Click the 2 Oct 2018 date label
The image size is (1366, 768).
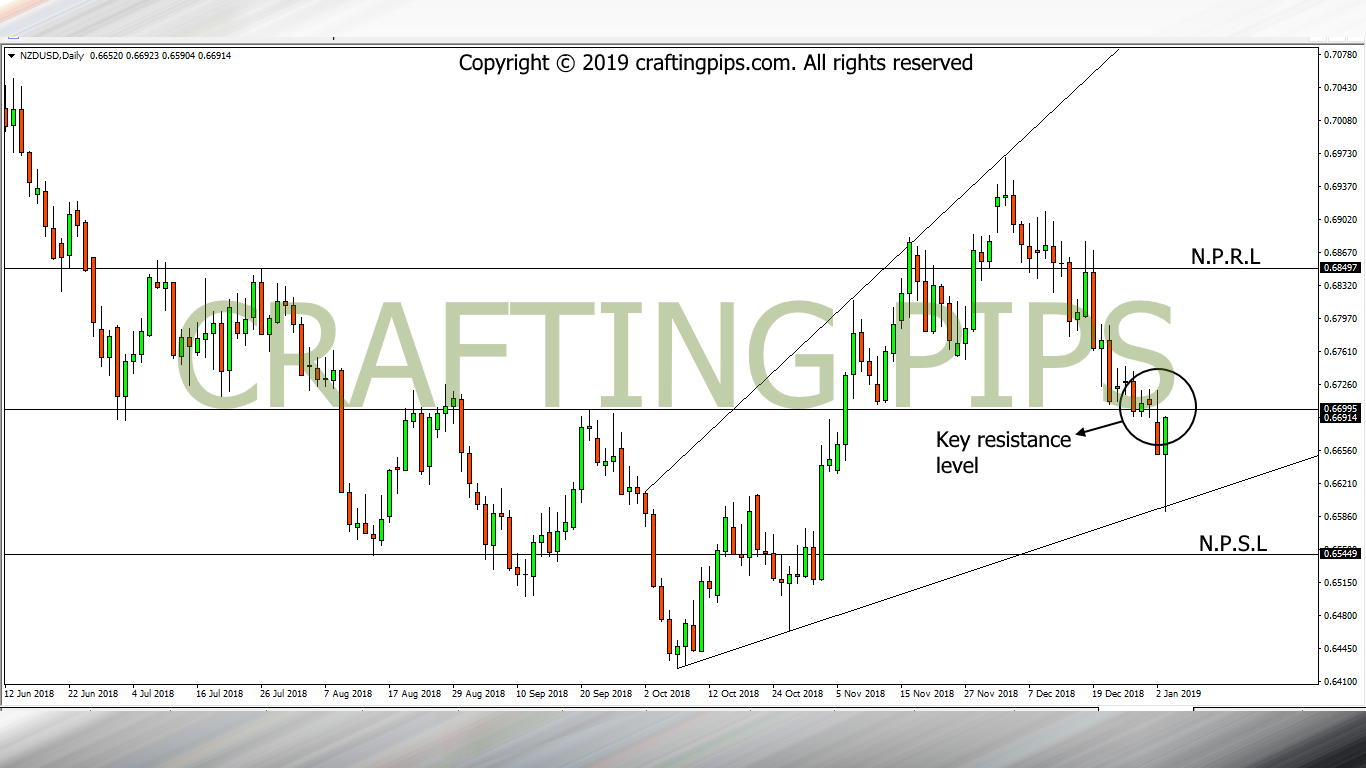point(668,692)
